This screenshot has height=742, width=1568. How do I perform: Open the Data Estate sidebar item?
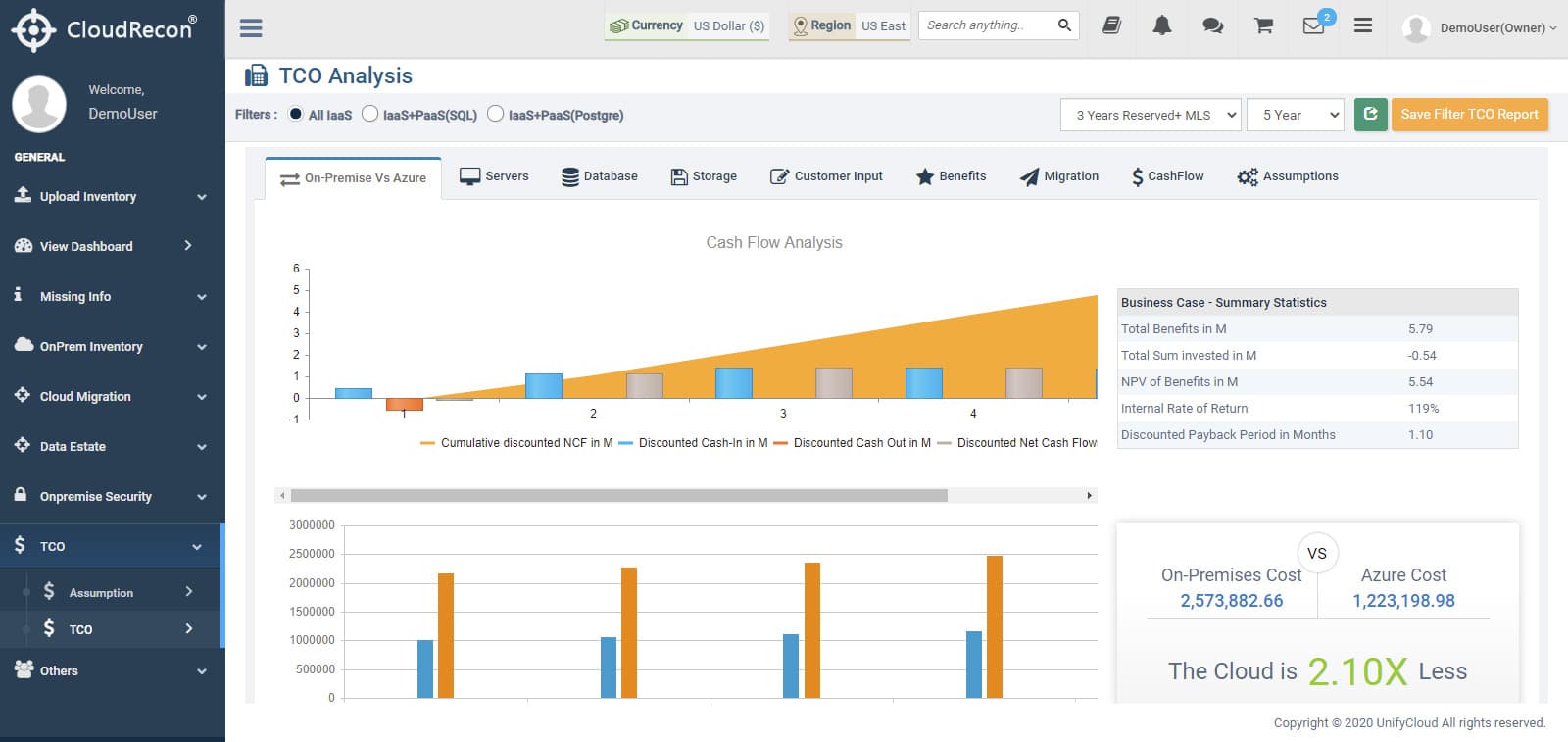(112, 446)
